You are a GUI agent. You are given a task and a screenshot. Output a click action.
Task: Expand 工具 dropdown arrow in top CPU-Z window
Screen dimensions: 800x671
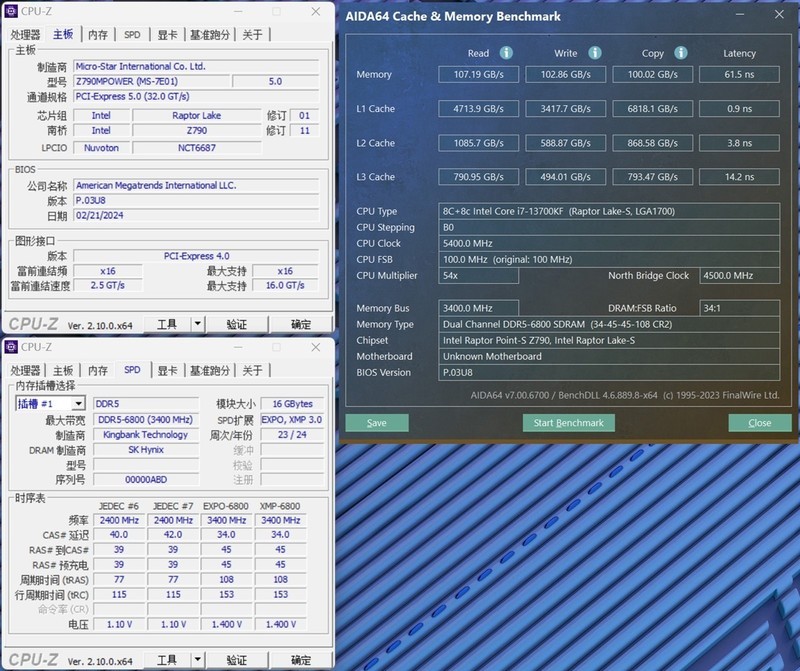tap(197, 324)
